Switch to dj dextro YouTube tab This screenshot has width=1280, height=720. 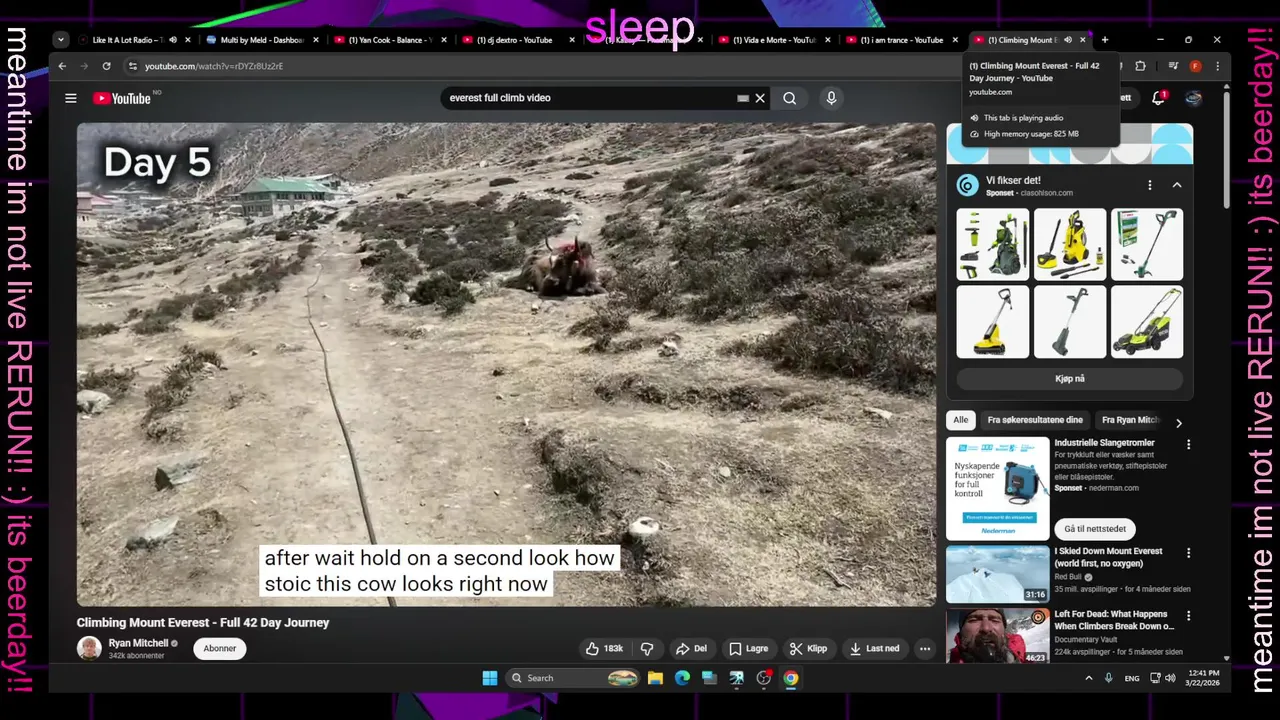pyautogui.click(x=515, y=40)
